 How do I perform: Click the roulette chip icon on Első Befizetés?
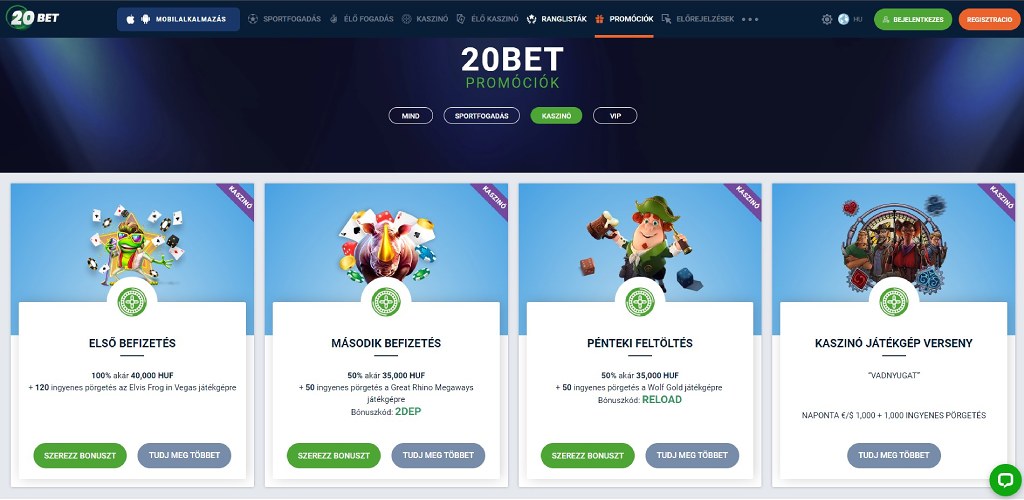[x=132, y=302]
